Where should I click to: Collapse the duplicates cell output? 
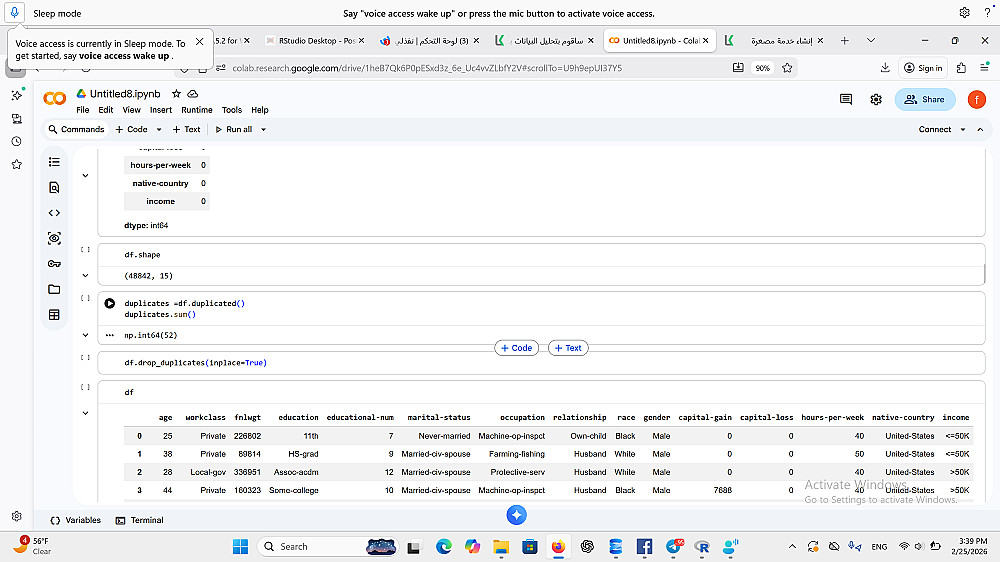pyautogui.click(x=85, y=335)
